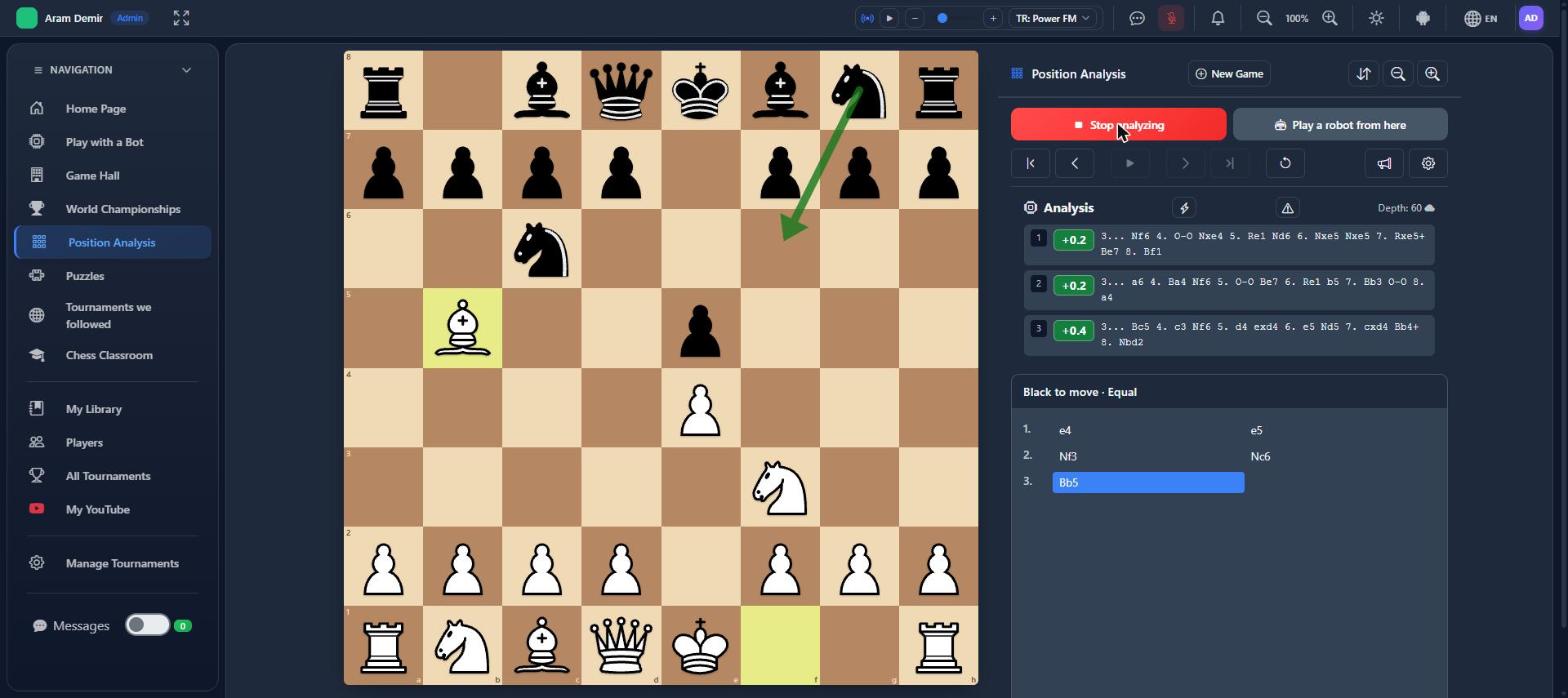Play the radio stream

click(889, 18)
